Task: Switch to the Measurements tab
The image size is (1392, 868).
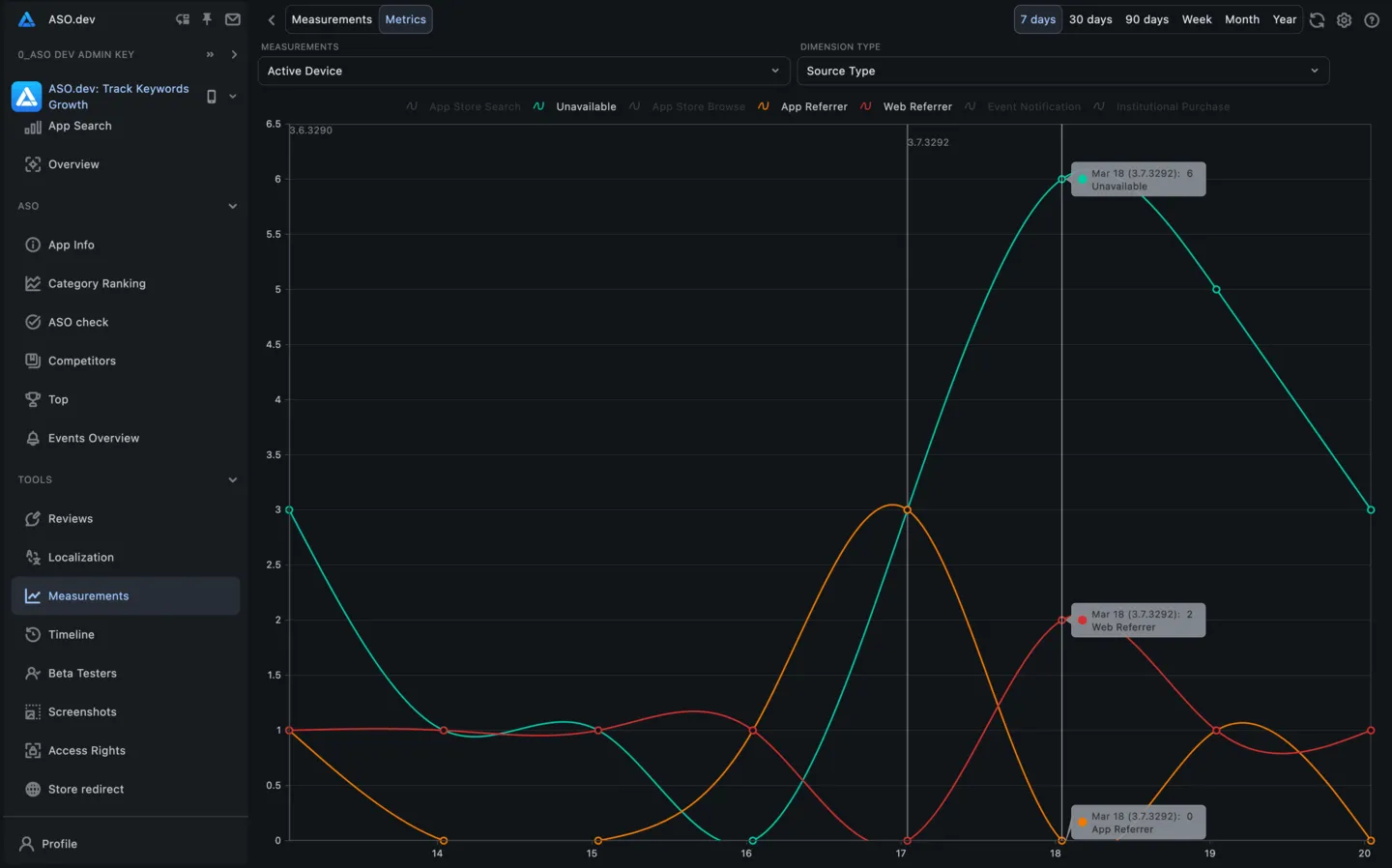Action: (x=332, y=18)
